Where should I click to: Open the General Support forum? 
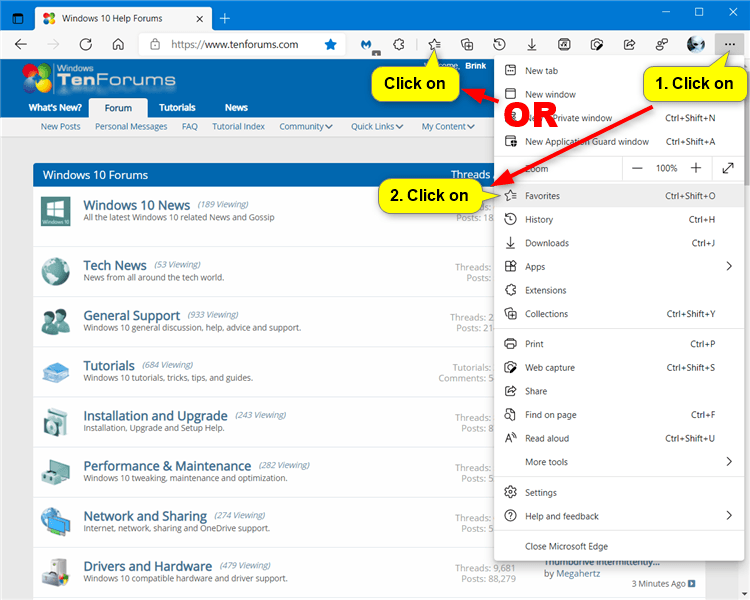(x=132, y=316)
